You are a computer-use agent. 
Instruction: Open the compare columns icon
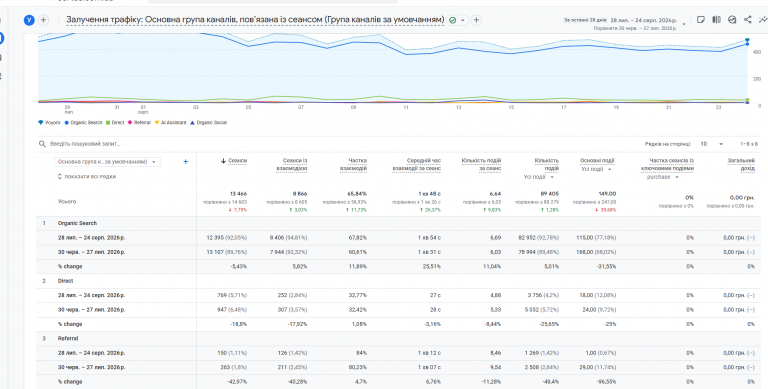coord(717,20)
